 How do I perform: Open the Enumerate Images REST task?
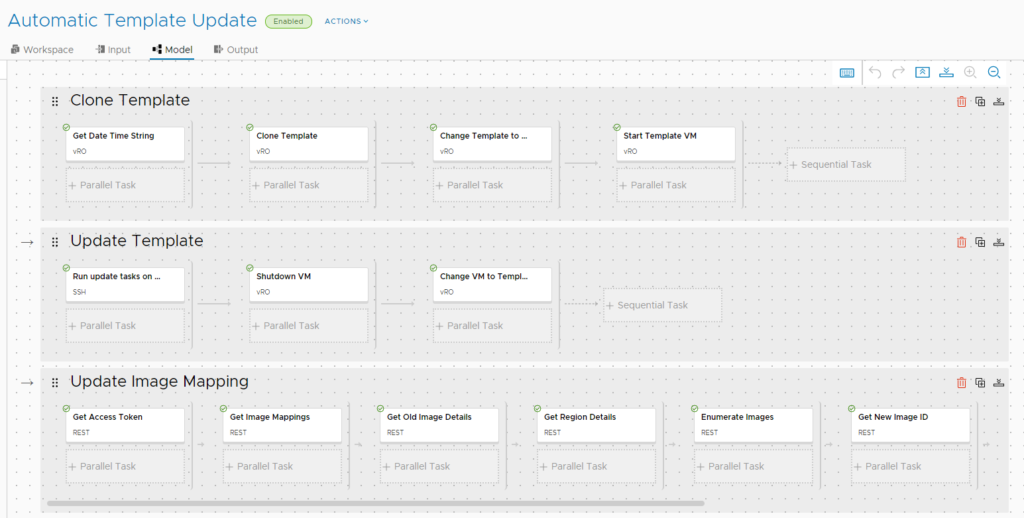point(753,425)
